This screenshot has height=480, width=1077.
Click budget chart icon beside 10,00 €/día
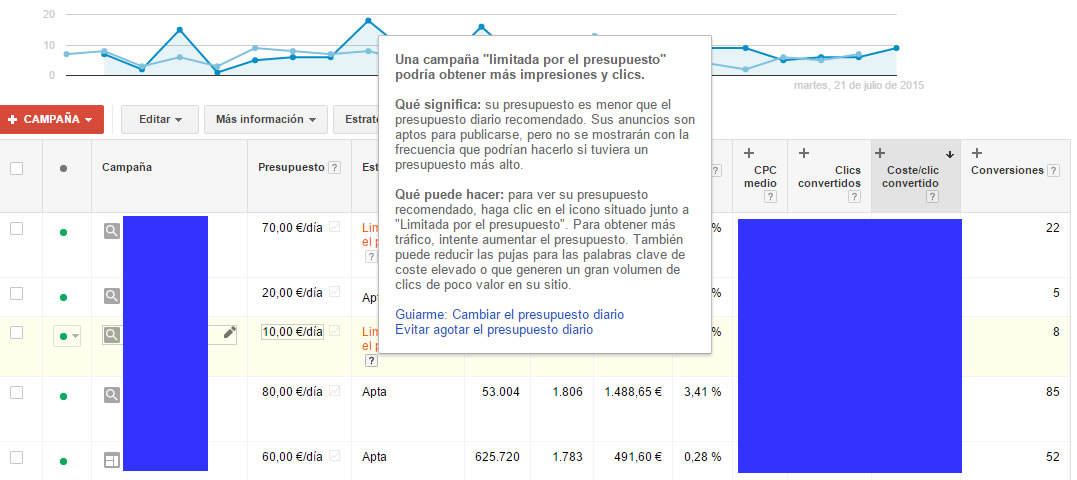pos(335,331)
